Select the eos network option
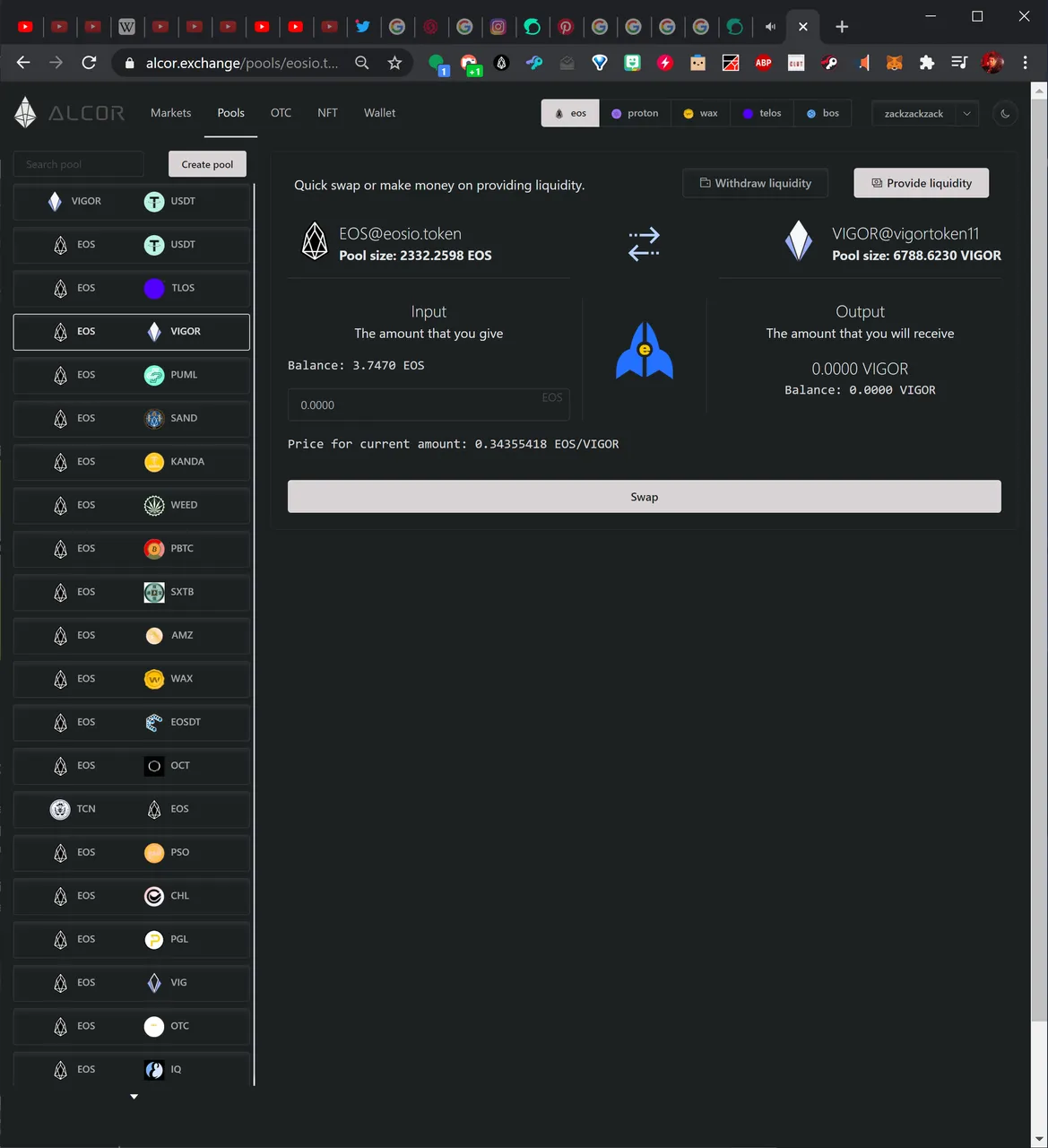 coord(570,114)
